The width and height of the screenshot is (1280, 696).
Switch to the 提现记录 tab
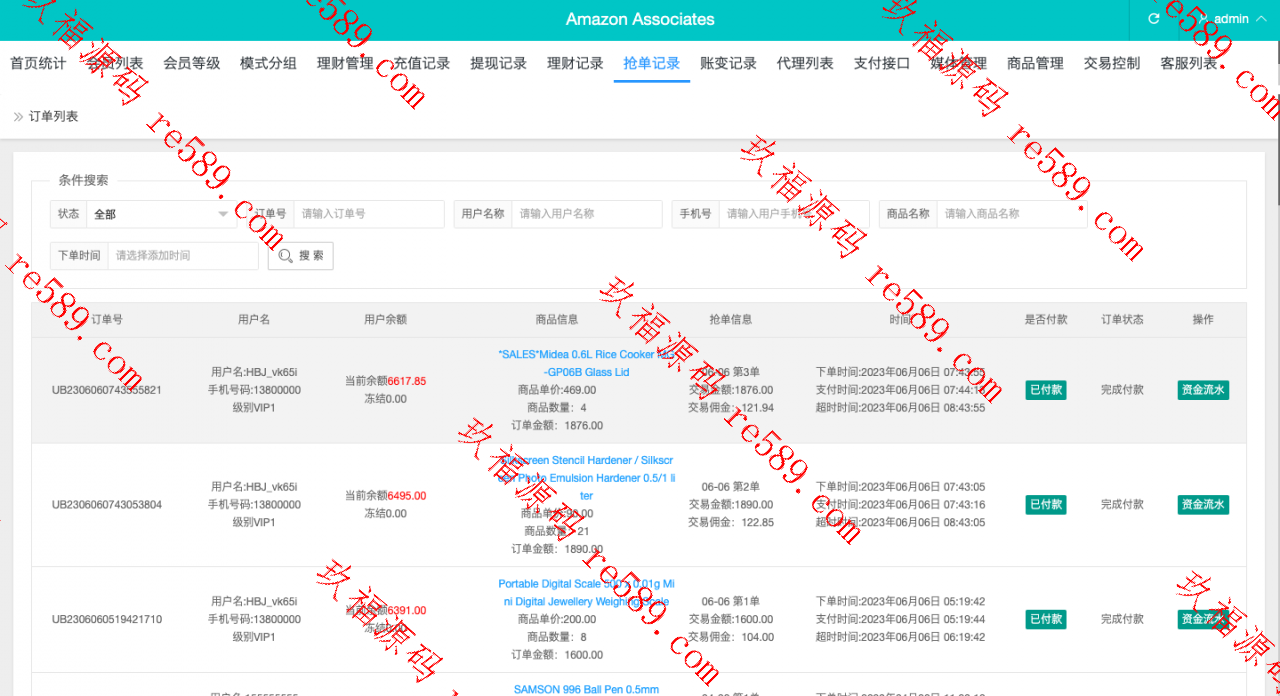point(499,63)
